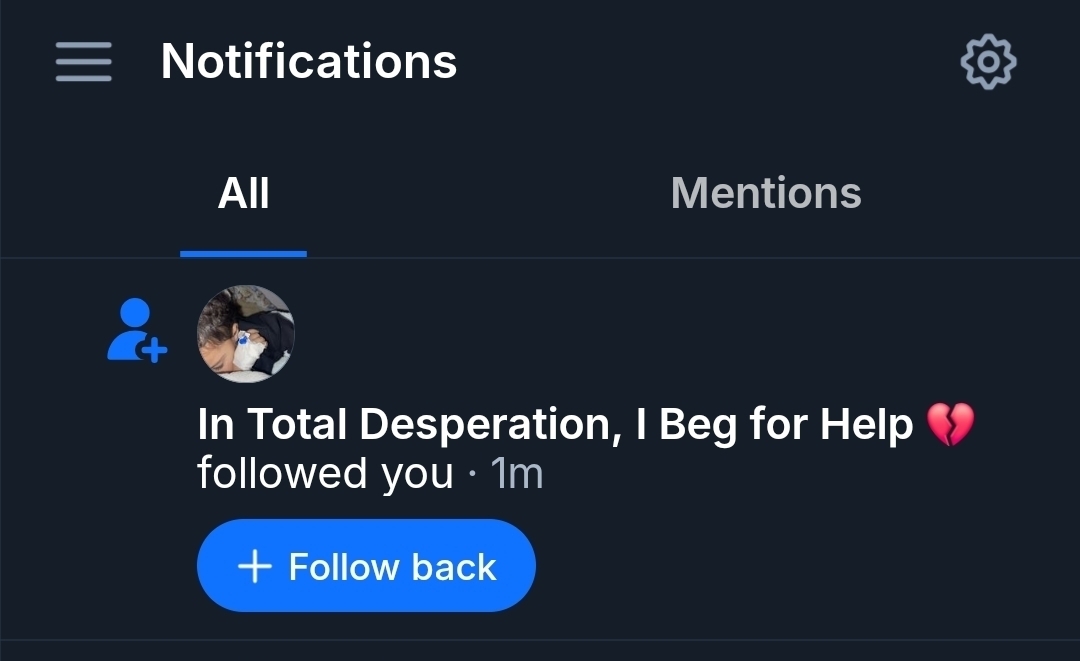Select the All notifications tab

243,193
